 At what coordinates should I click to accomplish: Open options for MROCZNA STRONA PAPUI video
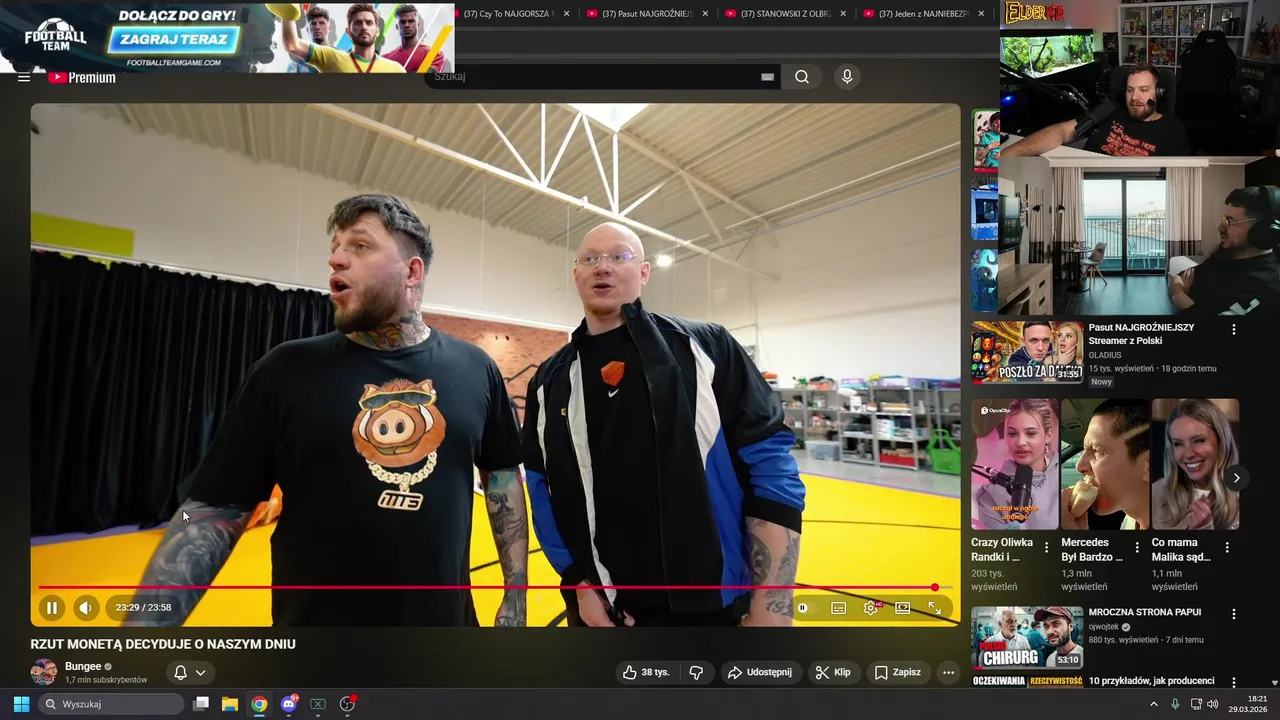coord(1233,613)
